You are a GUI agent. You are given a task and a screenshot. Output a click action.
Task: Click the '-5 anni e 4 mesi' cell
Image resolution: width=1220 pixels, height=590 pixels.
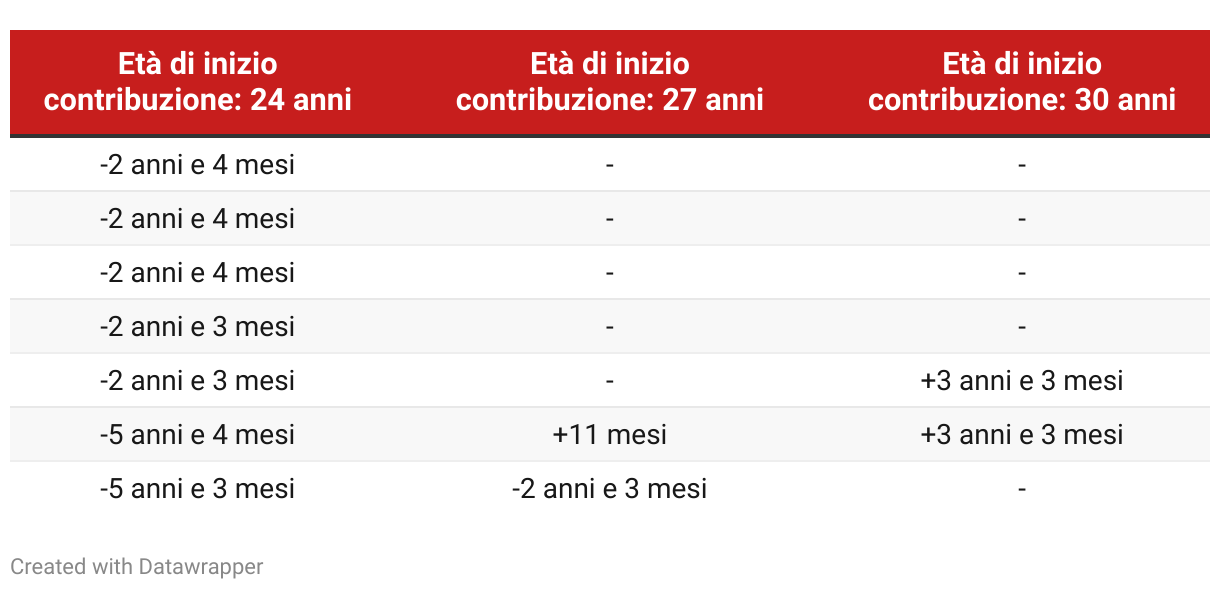198,435
